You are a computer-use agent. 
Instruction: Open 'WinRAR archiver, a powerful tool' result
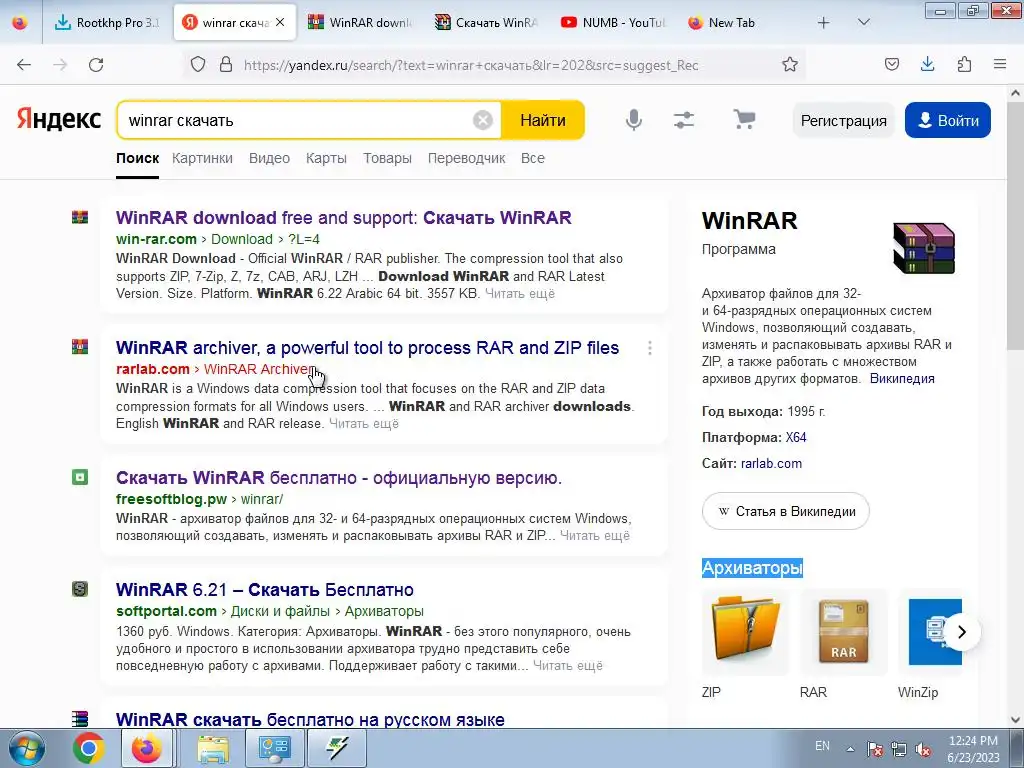pyautogui.click(x=368, y=348)
